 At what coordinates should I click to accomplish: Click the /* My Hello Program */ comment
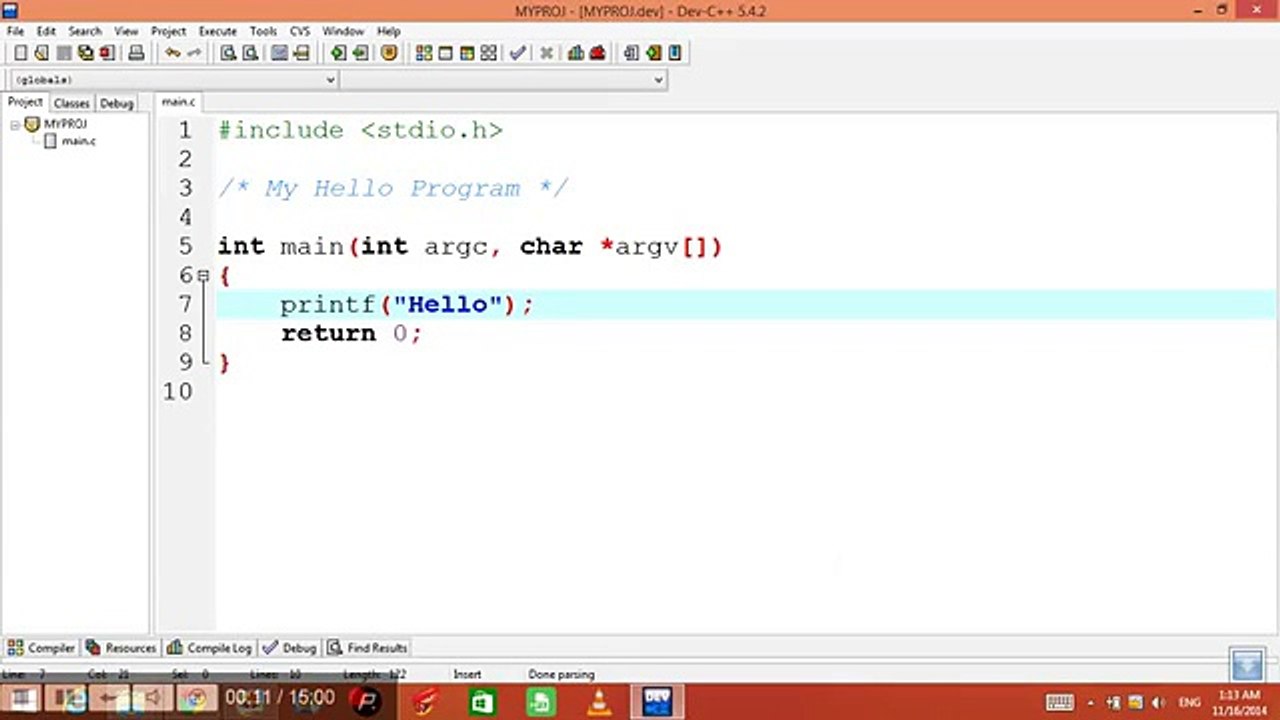click(x=393, y=188)
